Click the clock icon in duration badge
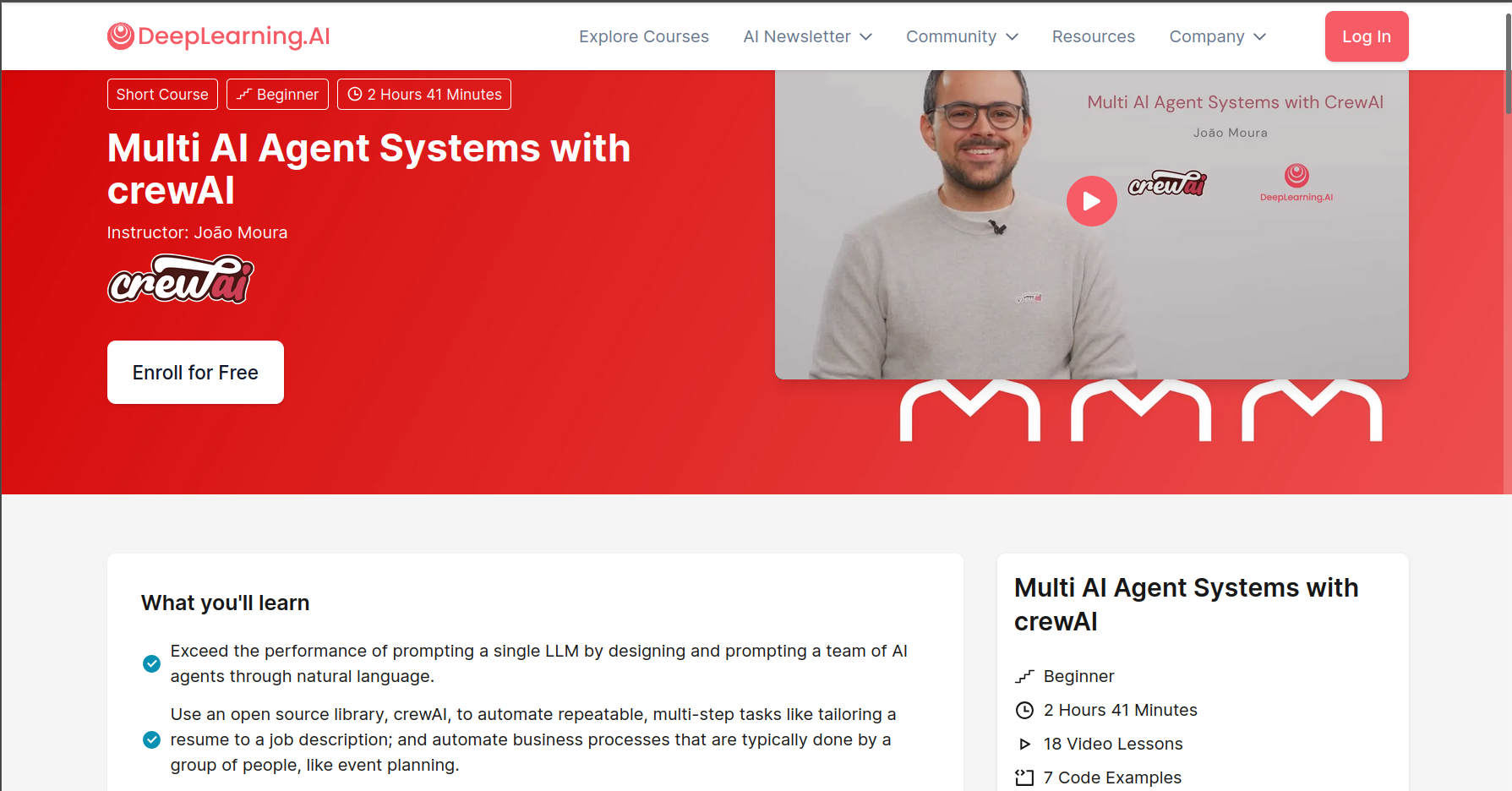 pos(355,95)
